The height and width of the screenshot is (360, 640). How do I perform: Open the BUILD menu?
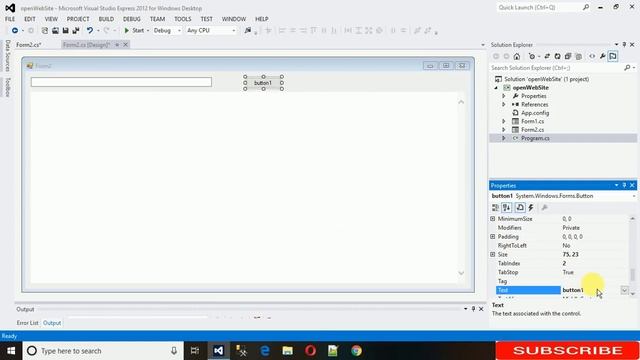[x=106, y=19]
